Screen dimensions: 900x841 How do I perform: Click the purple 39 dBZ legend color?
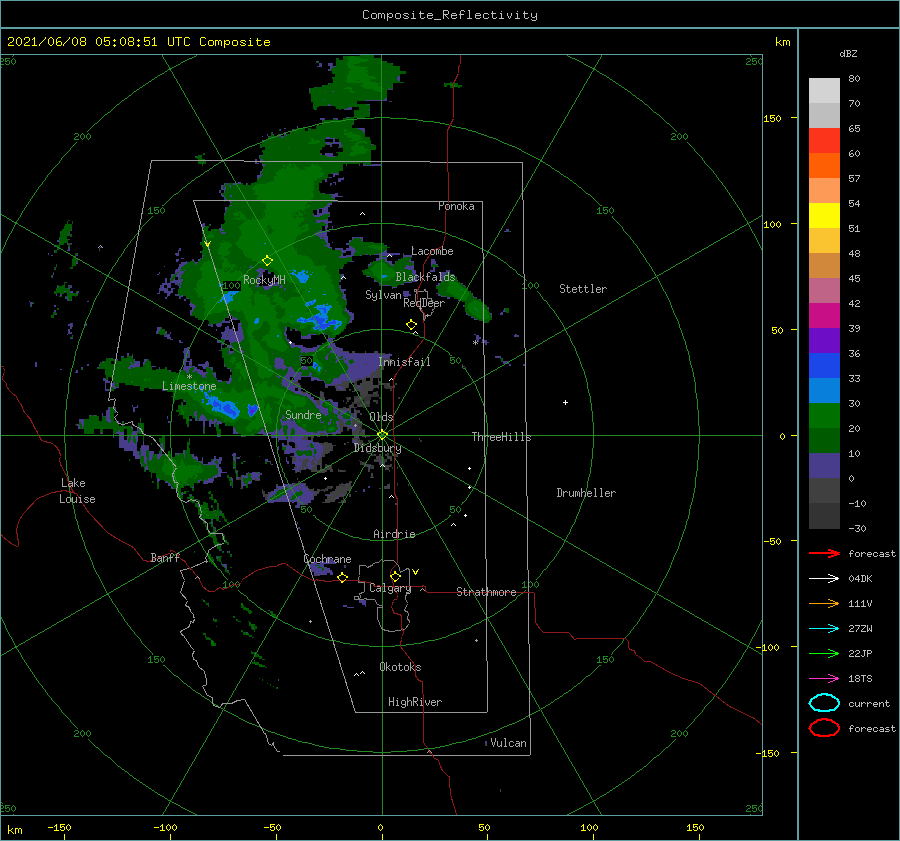[x=824, y=340]
